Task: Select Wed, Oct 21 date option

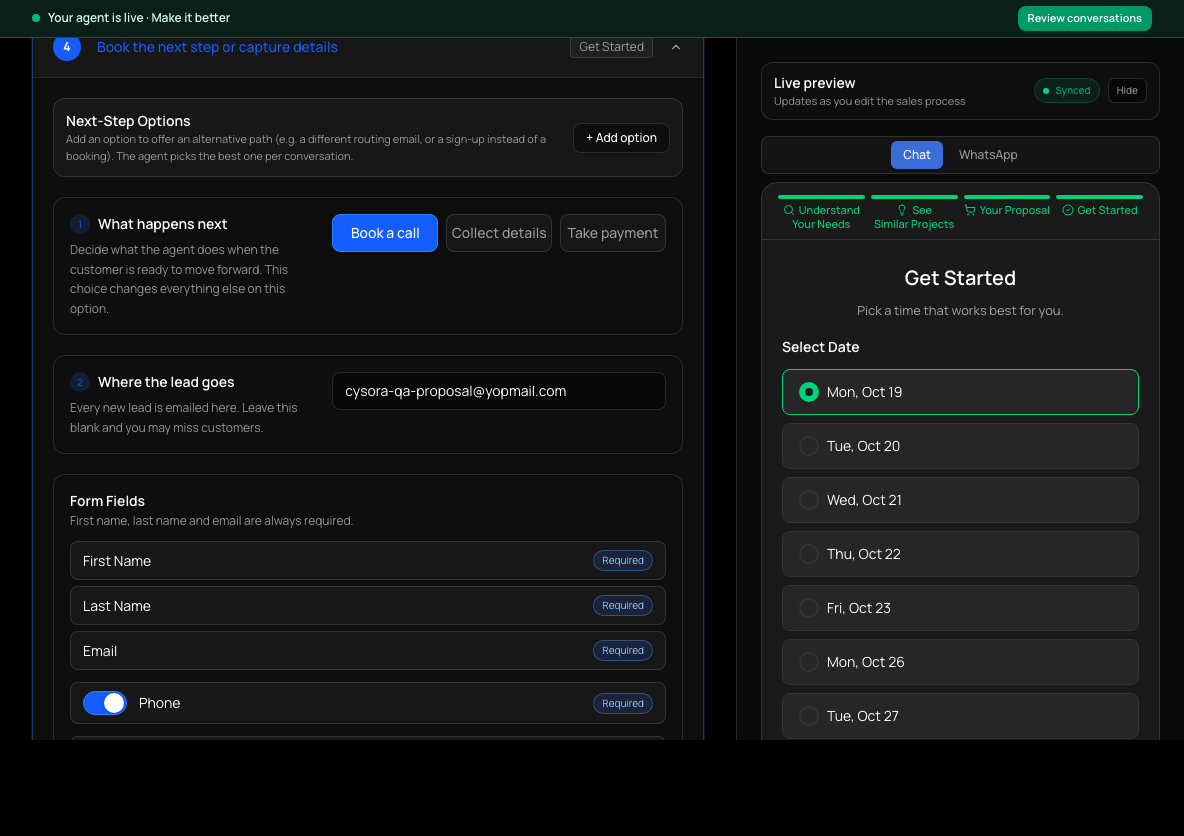Action: click(960, 500)
